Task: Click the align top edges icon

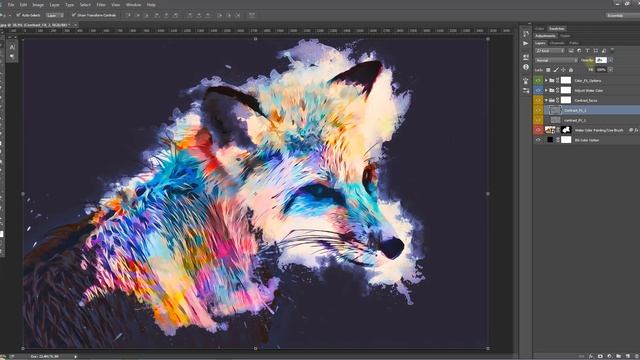Action: (x=129, y=15)
